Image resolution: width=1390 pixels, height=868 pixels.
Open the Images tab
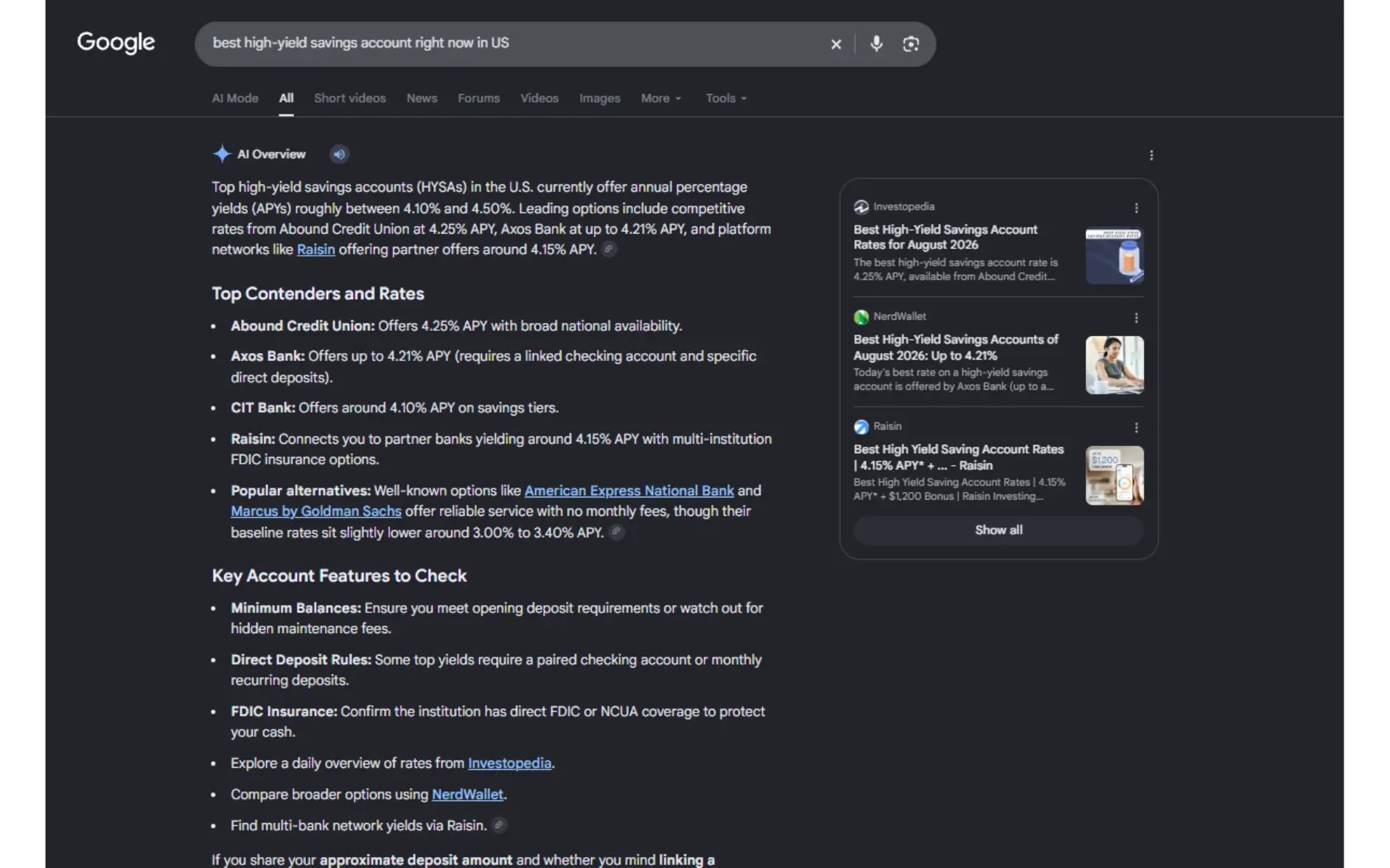599,98
